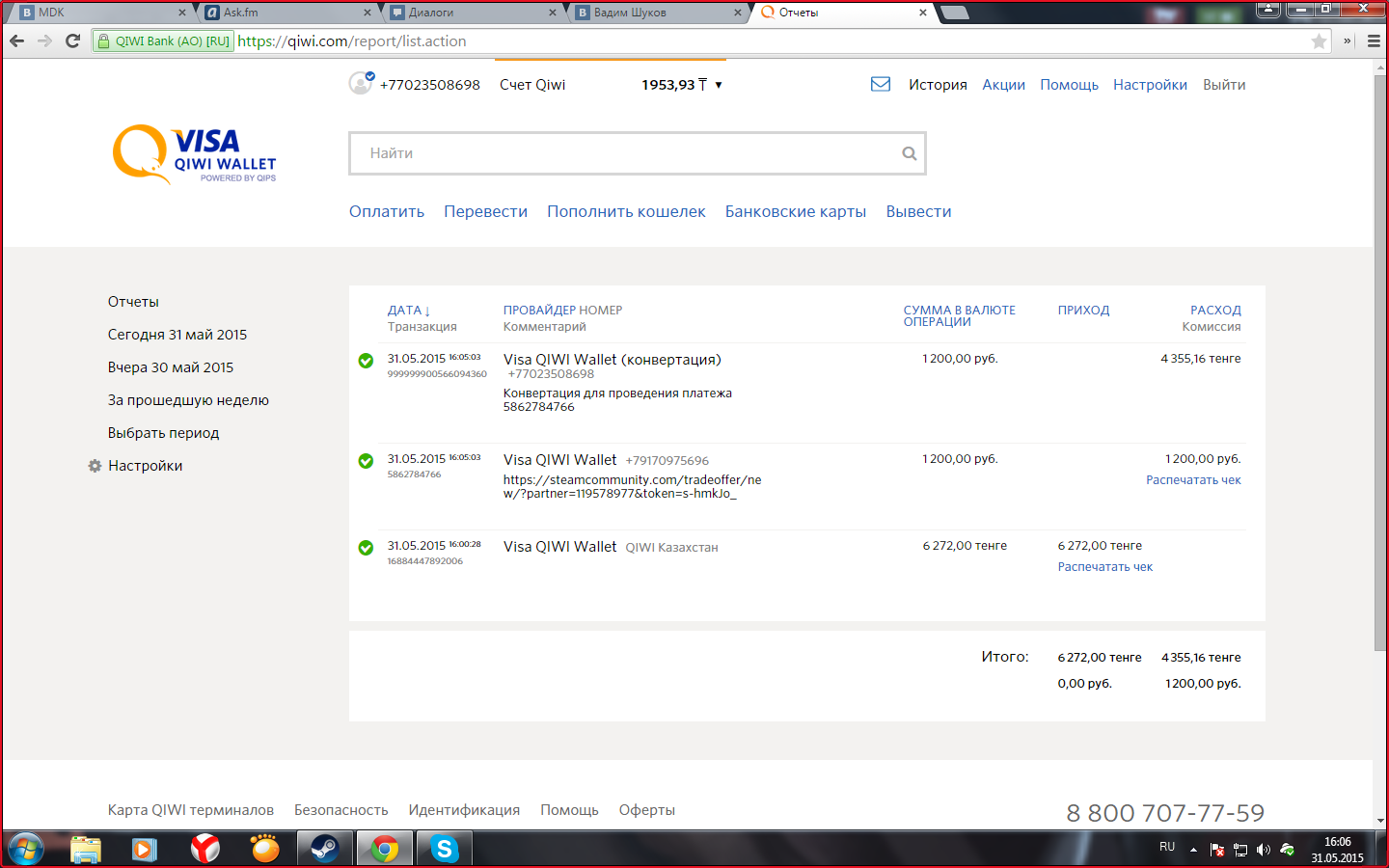Screen dimensions: 1389x868
Task: Click the green status check of the QIWI Казахстан transaction
Action: pyautogui.click(x=366, y=548)
